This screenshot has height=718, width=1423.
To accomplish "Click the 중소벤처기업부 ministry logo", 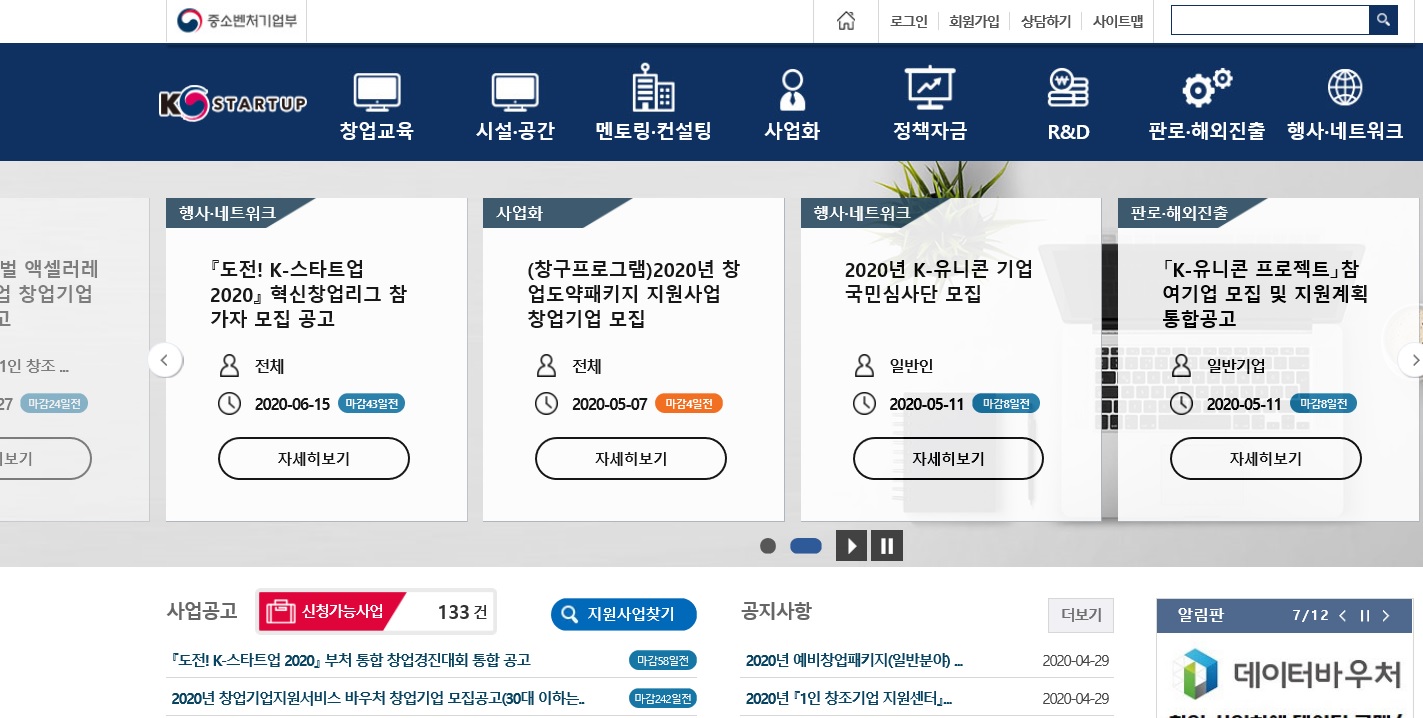I will coord(237,21).
